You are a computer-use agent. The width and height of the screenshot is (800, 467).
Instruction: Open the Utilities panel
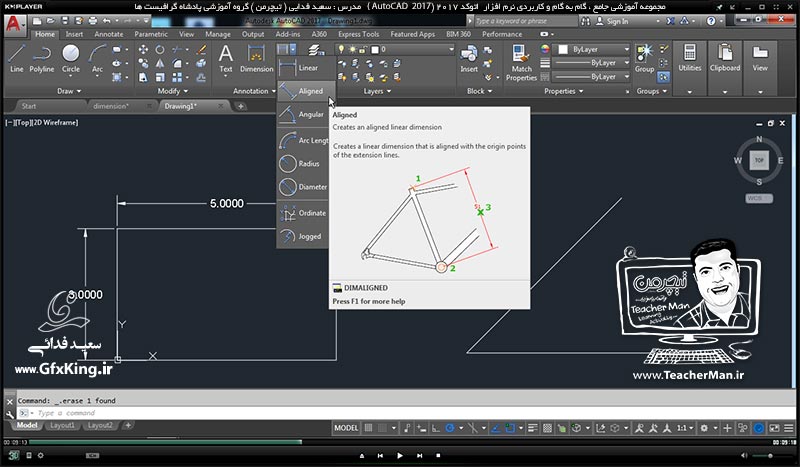click(x=689, y=68)
